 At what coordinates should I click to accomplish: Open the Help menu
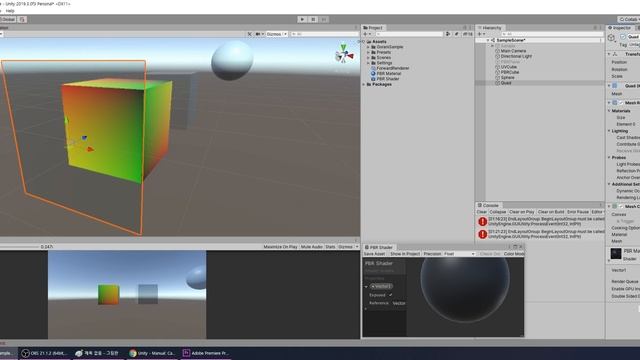pyautogui.click(x=10, y=11)
